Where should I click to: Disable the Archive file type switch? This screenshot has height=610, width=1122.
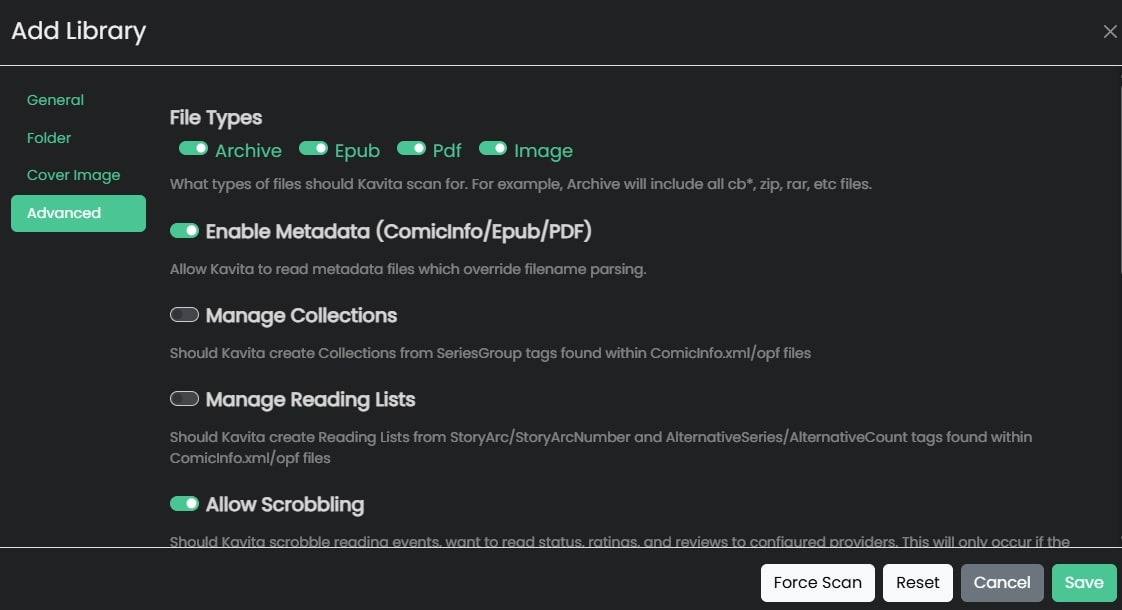click(x=193, y=149)
